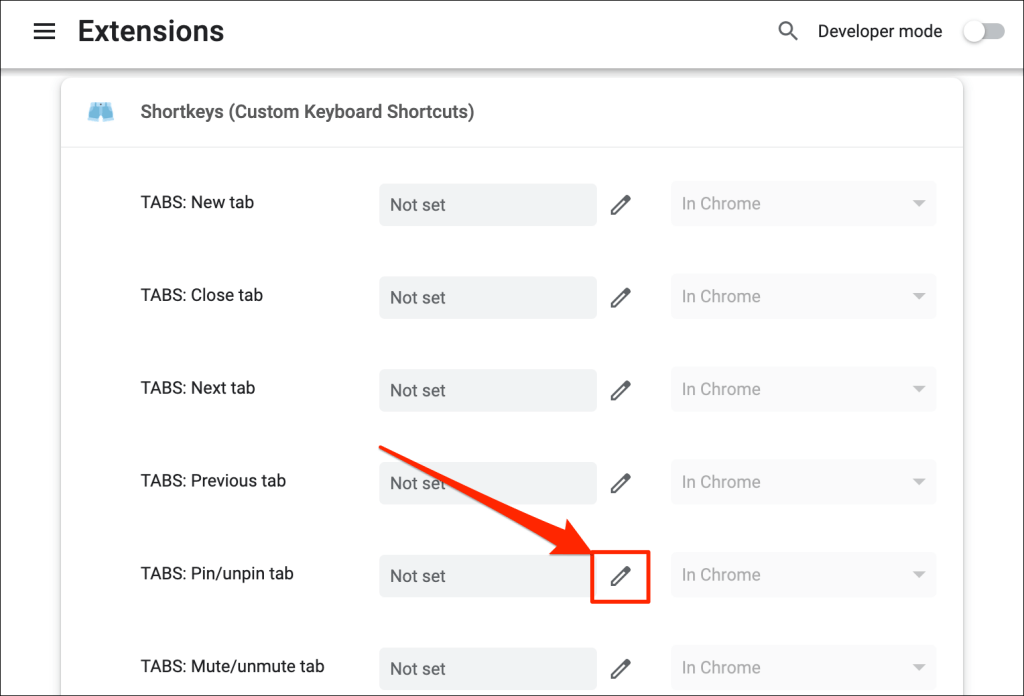Edit the highlighted Pin/unpin tab shortcut

click(620, 576)
